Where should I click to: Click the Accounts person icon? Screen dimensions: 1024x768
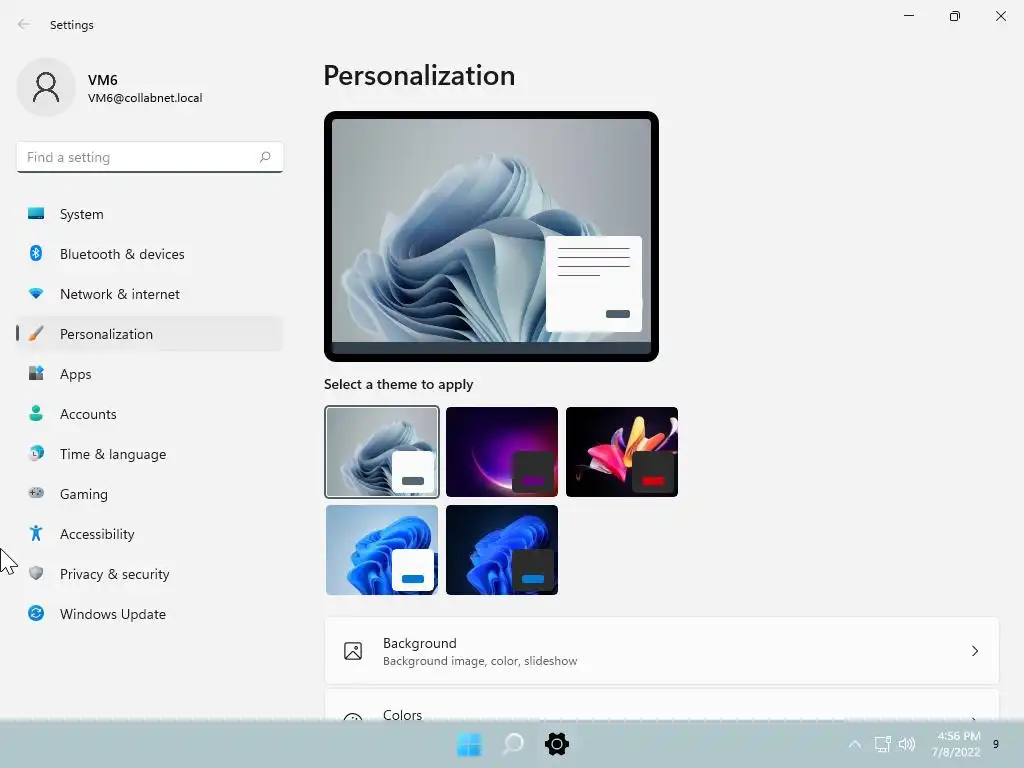pos(36,413)
